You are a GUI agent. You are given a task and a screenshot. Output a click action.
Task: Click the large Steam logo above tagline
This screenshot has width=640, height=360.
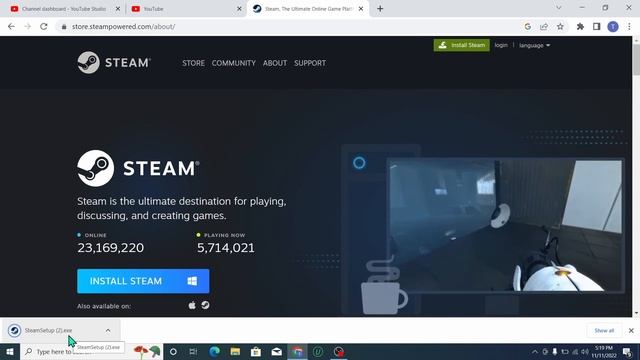[x=138, y=168]
